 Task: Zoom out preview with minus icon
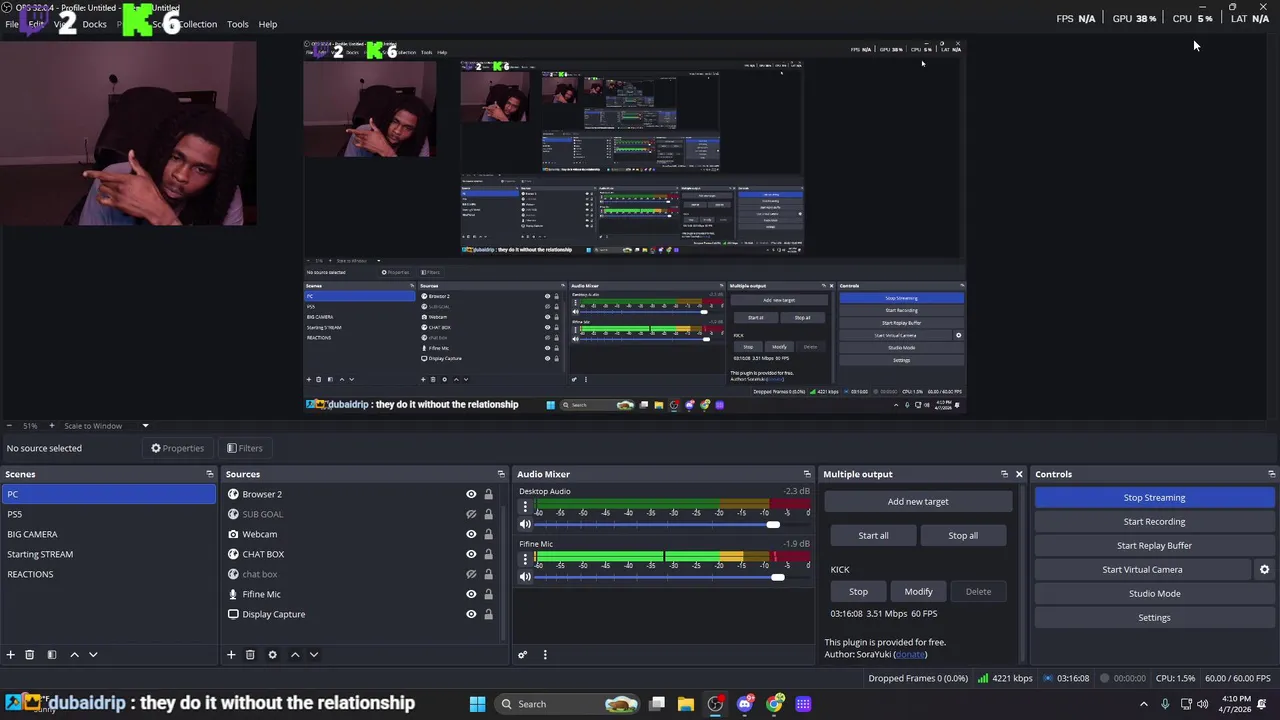(9, 425)
